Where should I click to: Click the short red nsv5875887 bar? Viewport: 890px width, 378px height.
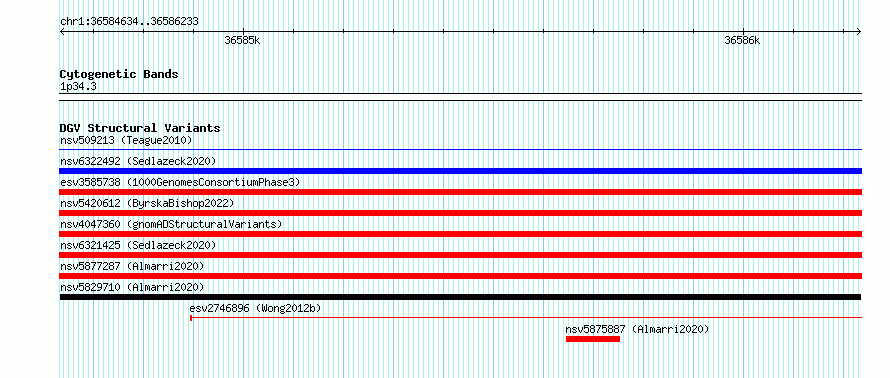click(x=593, y=339)
